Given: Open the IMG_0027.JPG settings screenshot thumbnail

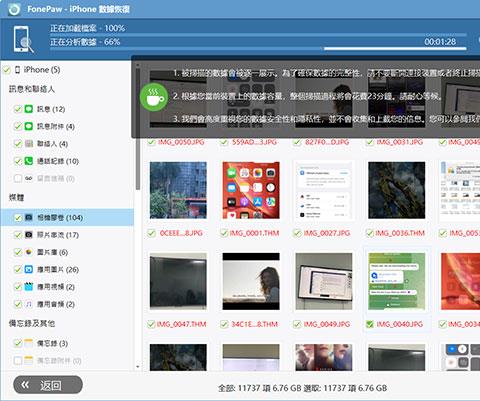Looking at the screenshot, I should (324, 190).
